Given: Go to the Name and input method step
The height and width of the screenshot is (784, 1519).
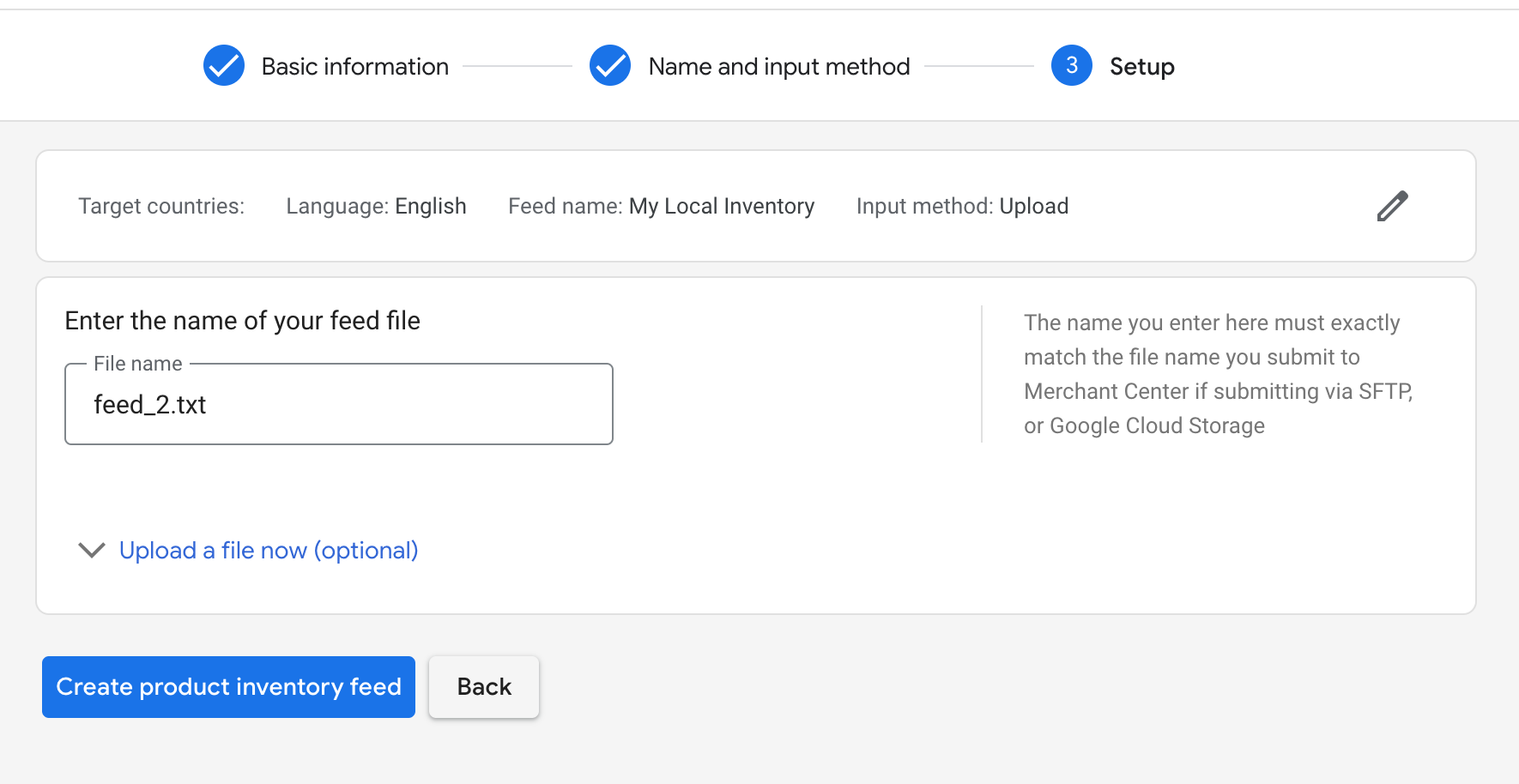Looking at the screenshot, I should point(779,66).
